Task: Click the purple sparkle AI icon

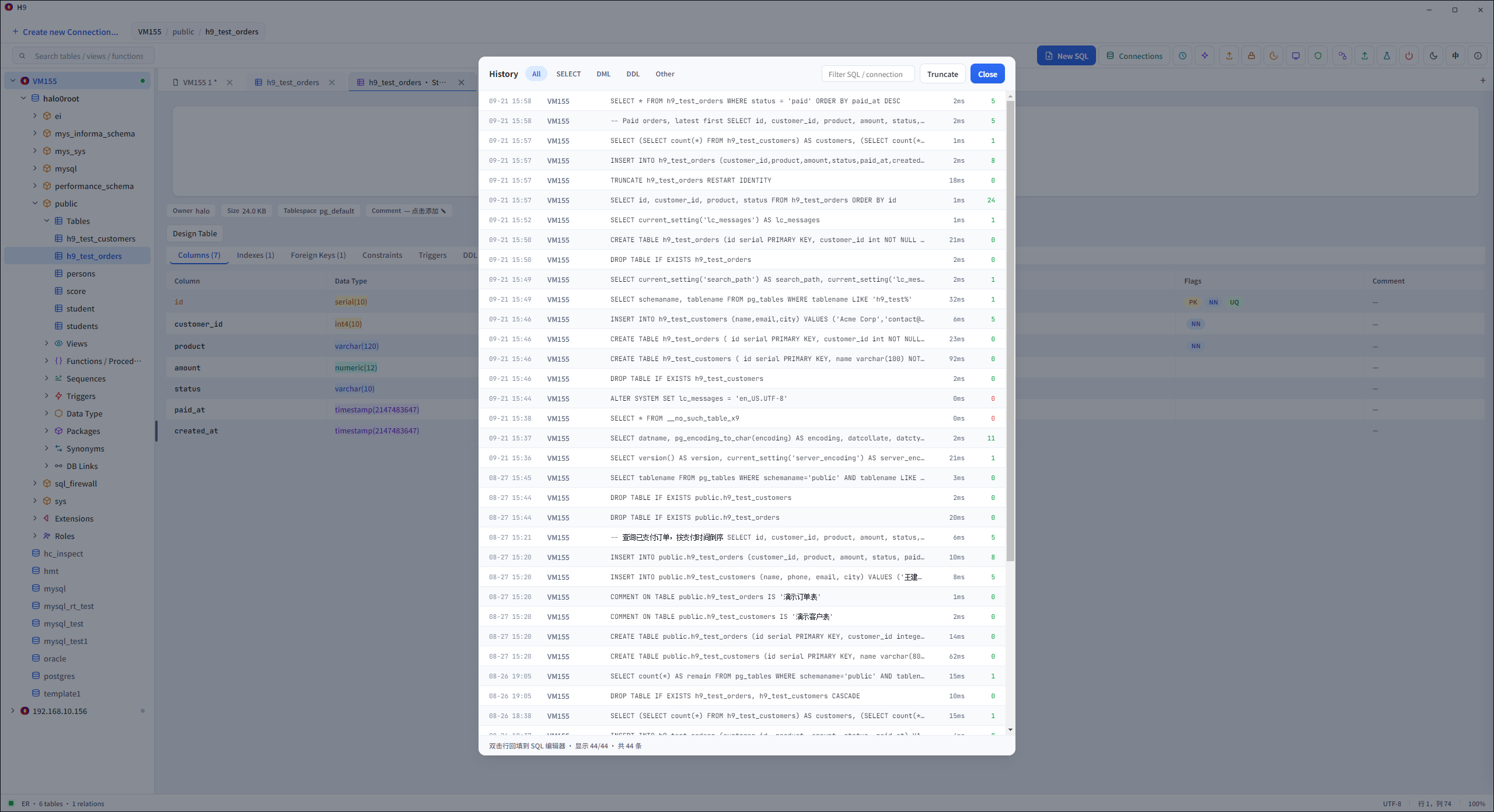Action: pyautogui.click(x=1205, y=56)
